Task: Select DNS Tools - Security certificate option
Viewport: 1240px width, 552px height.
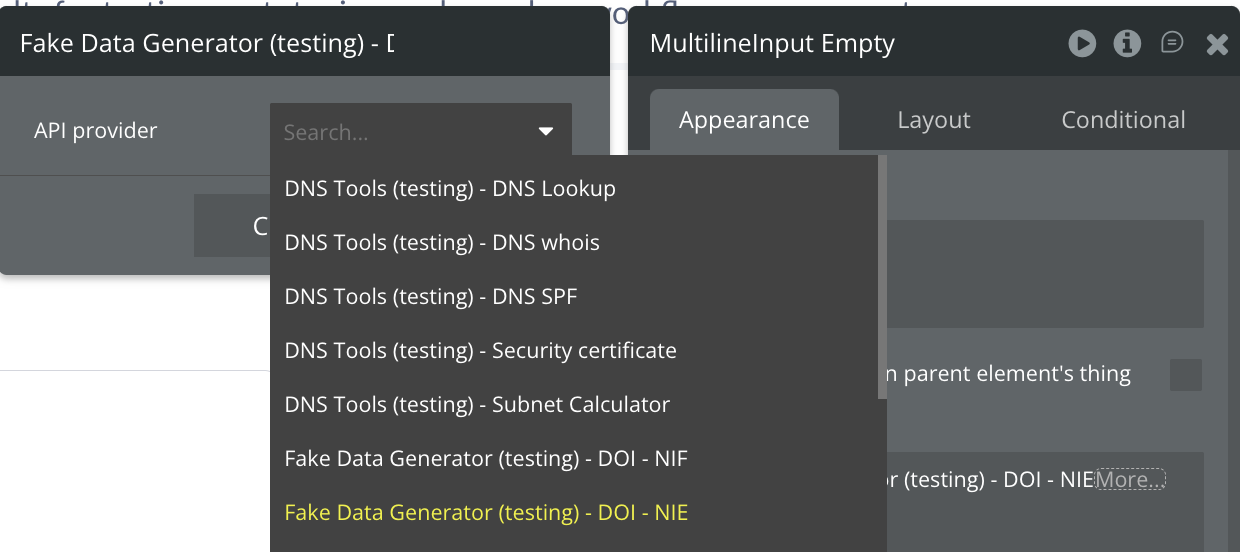Action: [480, 351]
